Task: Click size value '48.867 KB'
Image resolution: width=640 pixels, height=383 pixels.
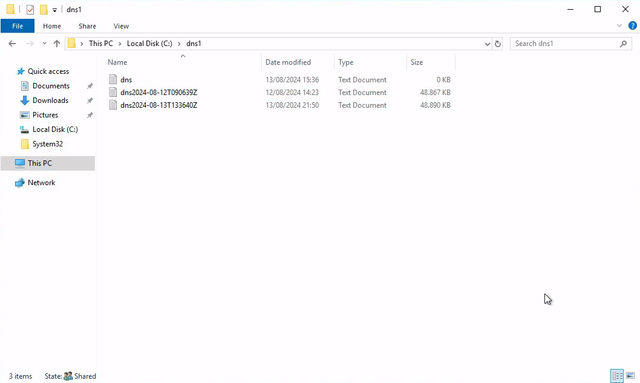Action: click(435, 92)
